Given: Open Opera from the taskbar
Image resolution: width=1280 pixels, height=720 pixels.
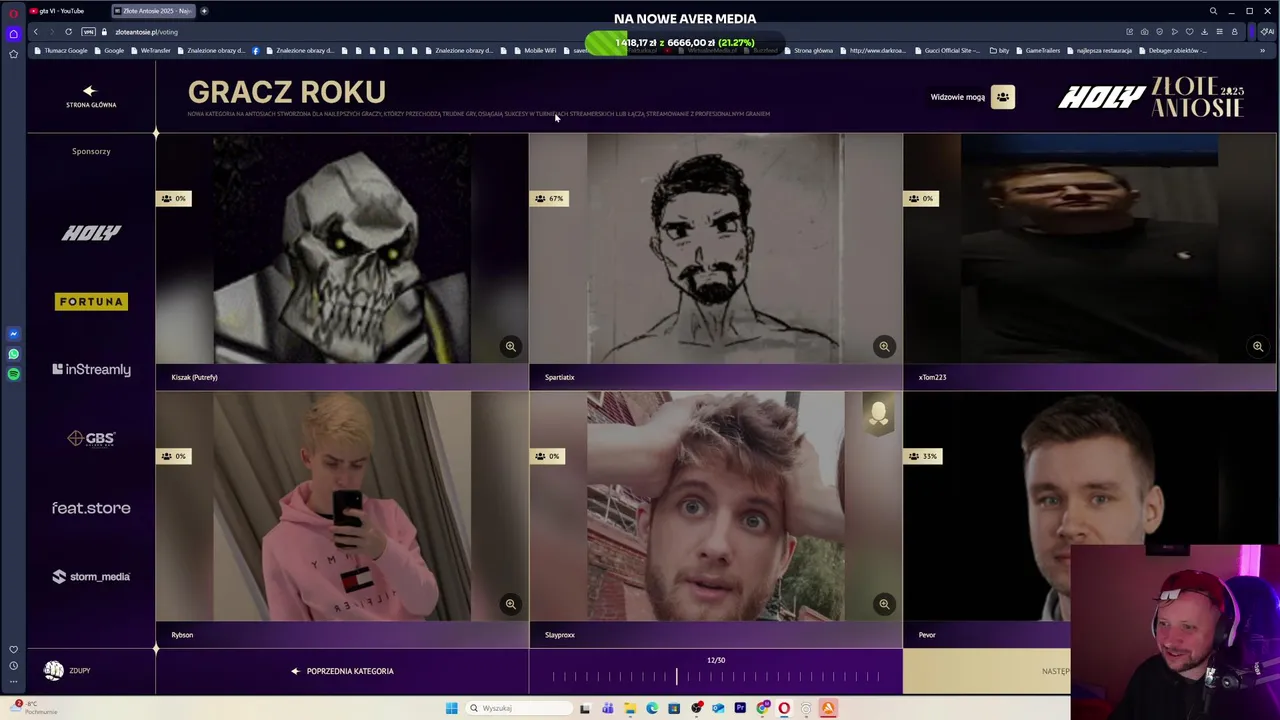Looking at the screenshot, I should pos(784,708).
